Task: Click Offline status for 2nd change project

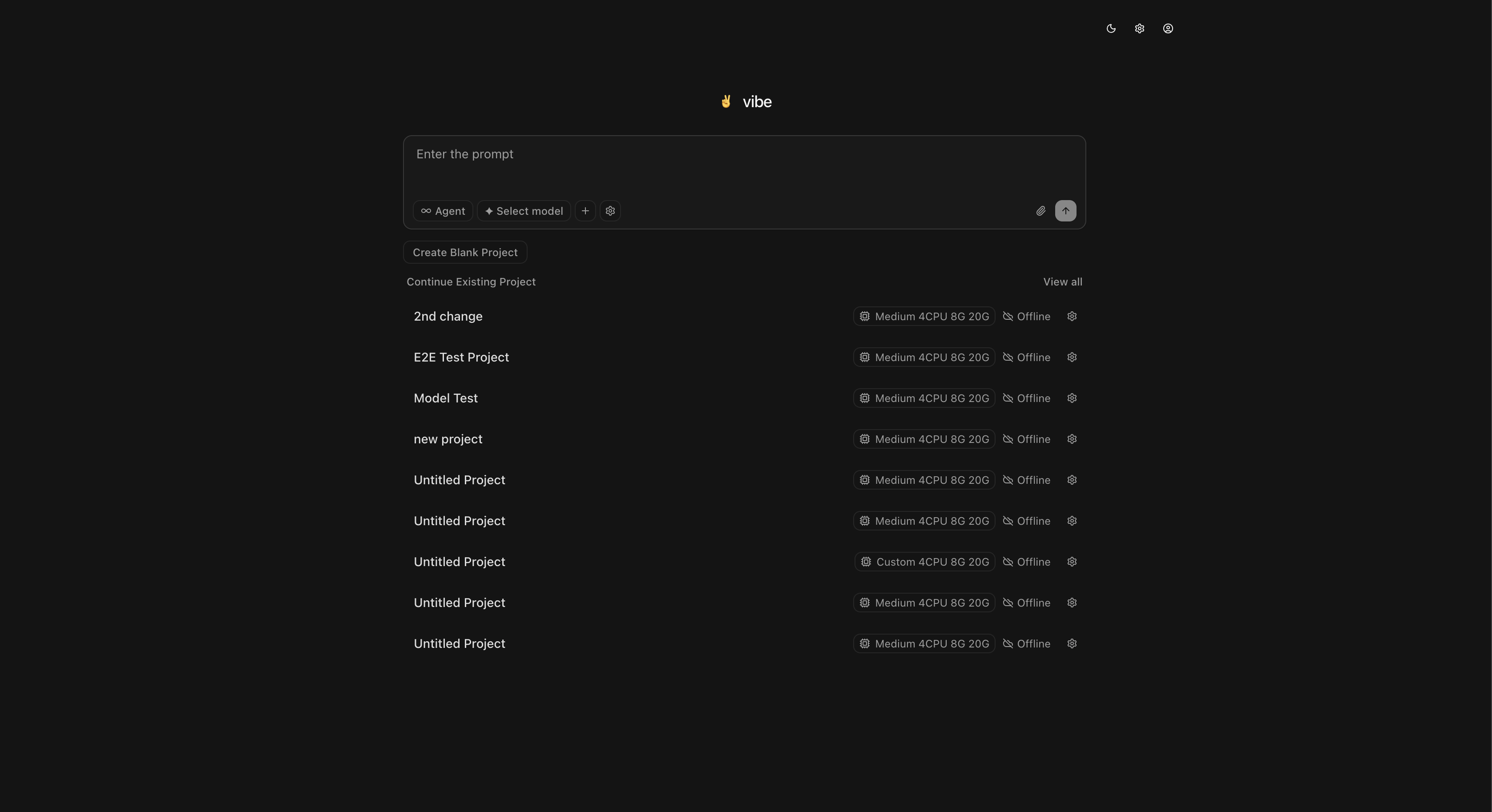Action: [x=1026, y=316]
